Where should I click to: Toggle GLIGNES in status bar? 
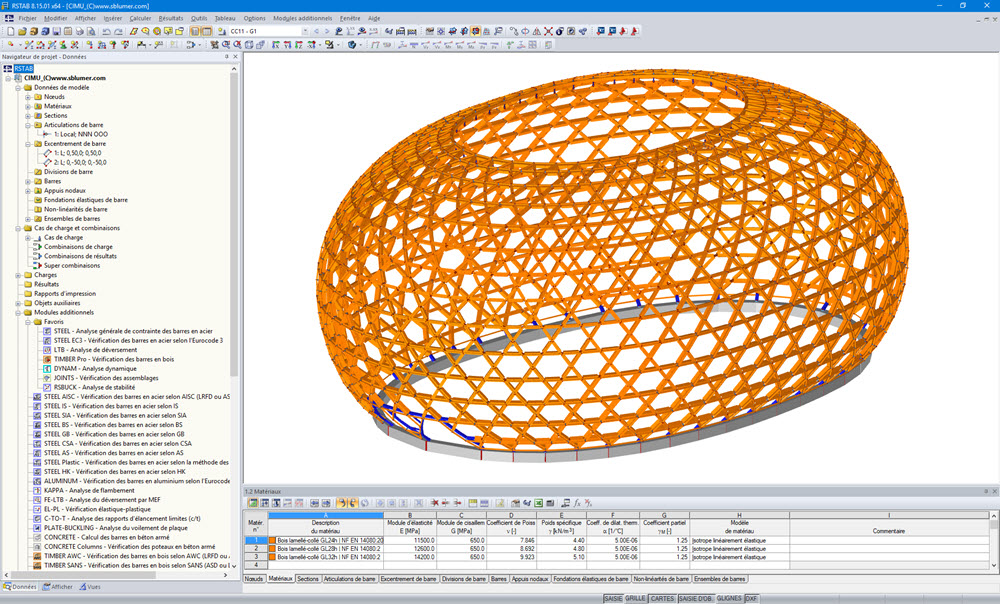(x=729, y=598)
